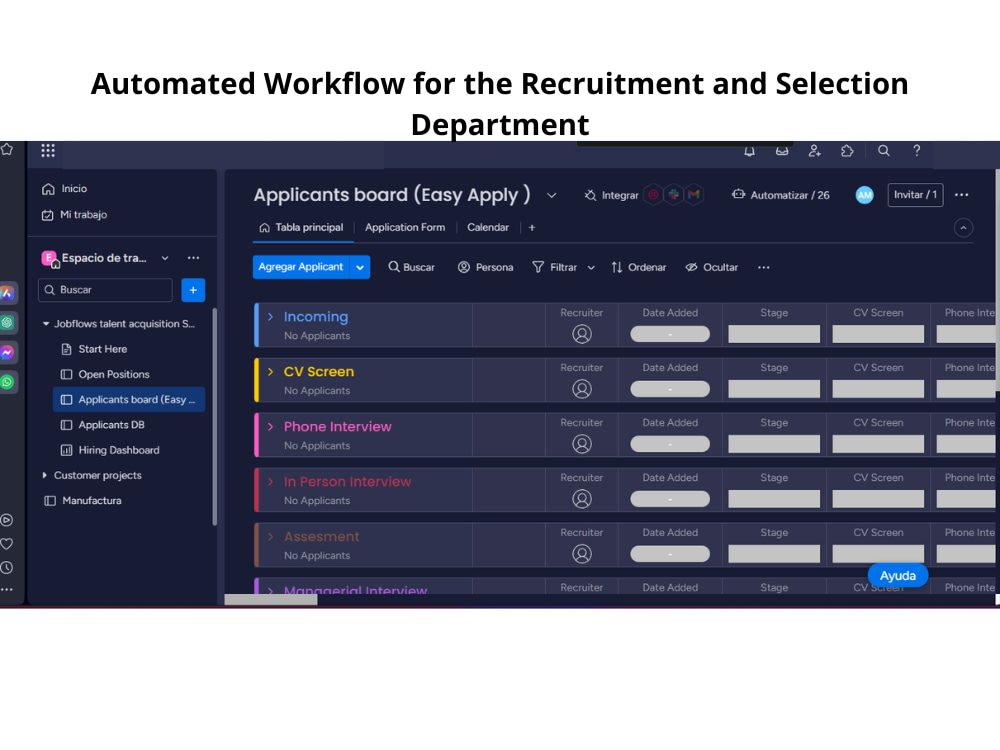
Task: Open the Filtrar dropdown arrow
Action: point(590,267)
